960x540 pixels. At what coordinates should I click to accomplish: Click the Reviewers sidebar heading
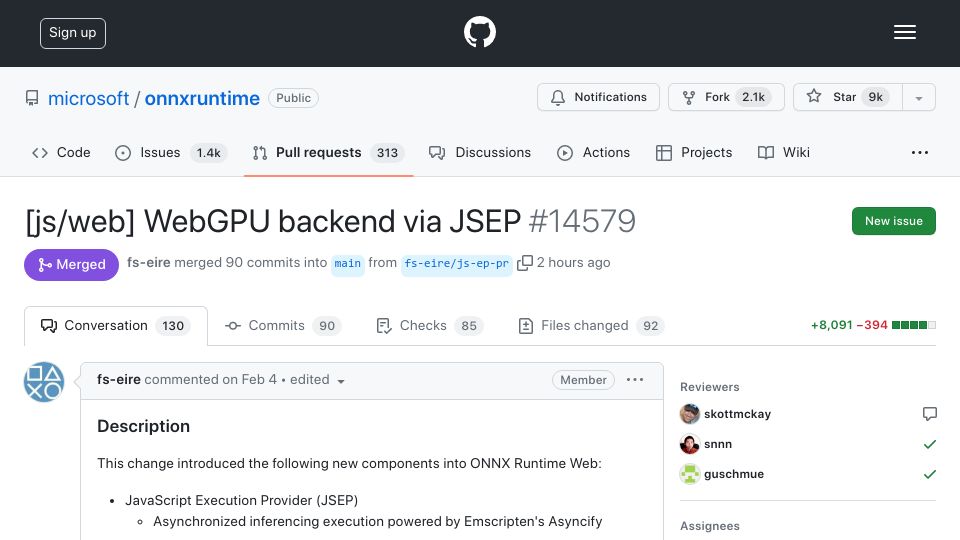click(x=710, y=387)
